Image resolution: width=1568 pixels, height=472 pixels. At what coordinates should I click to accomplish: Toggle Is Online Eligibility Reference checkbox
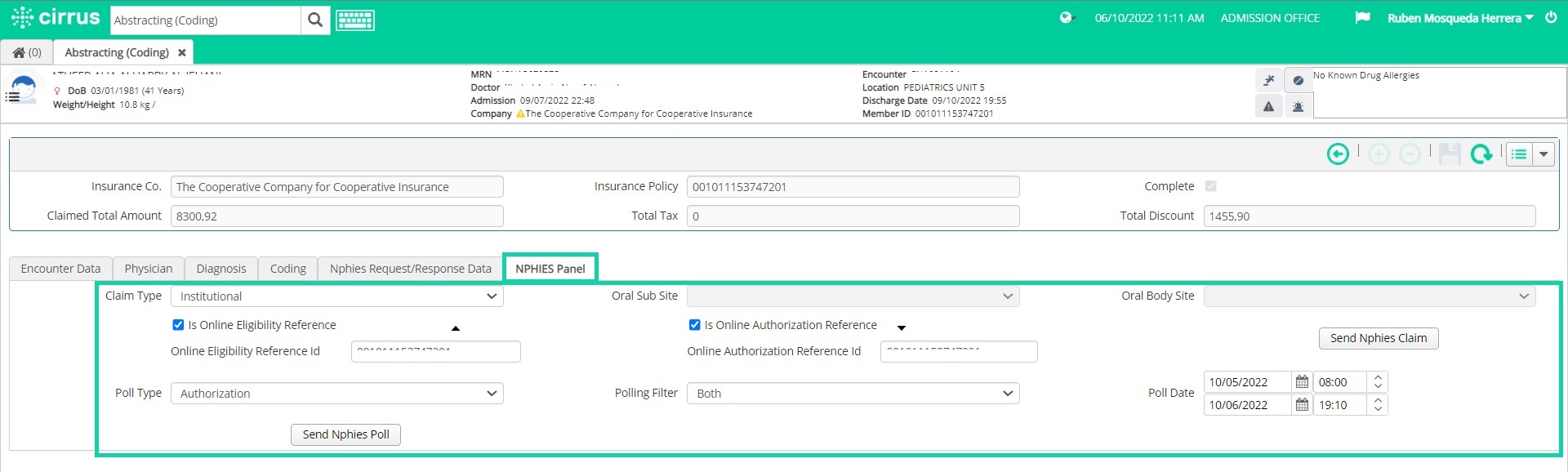(178, 325)
